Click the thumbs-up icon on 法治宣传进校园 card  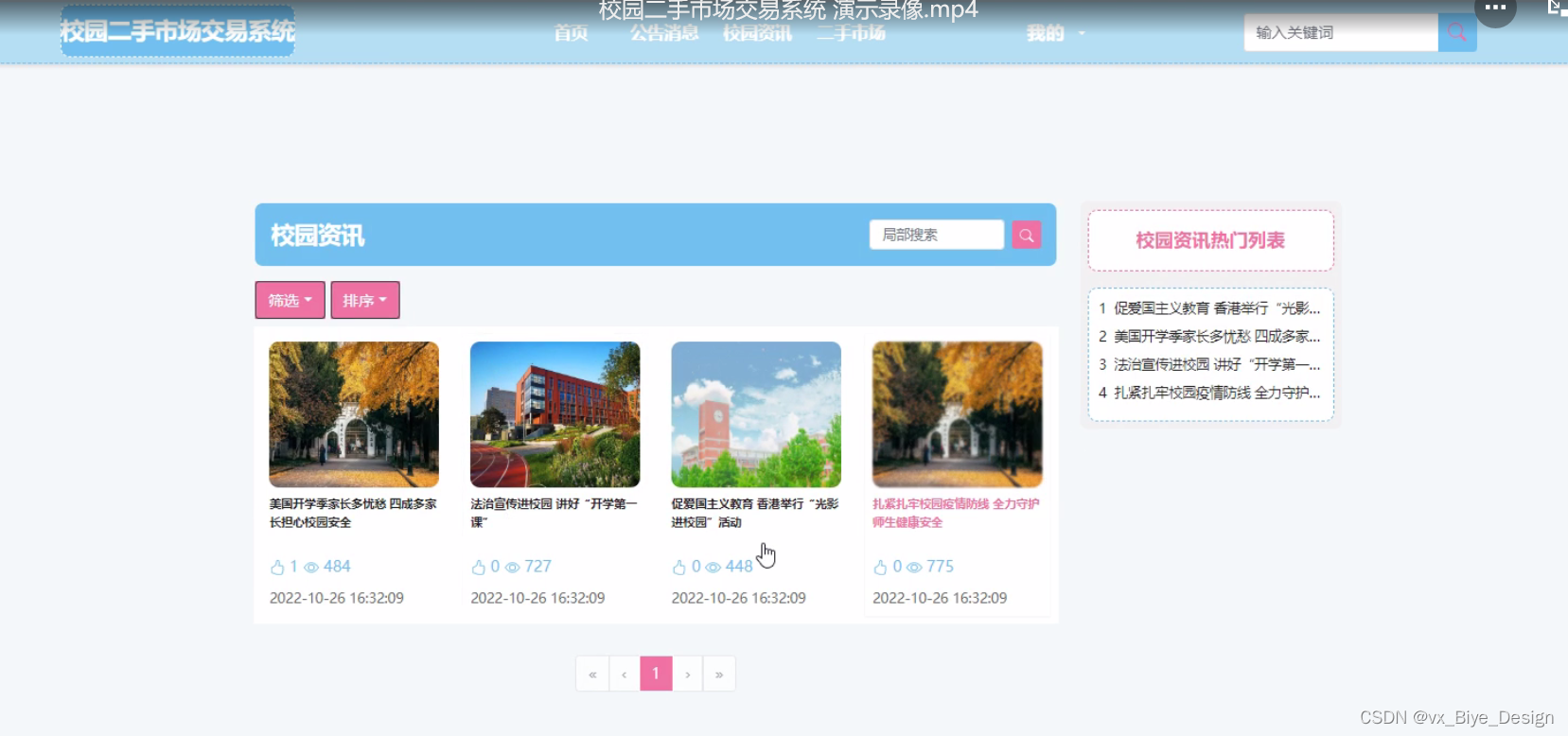tap(478, 567)
